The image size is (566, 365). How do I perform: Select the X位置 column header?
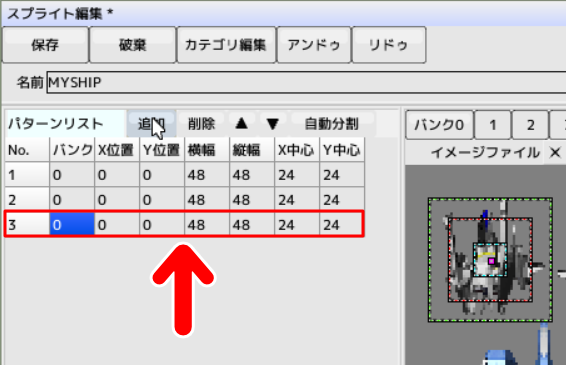click(117, 150)
